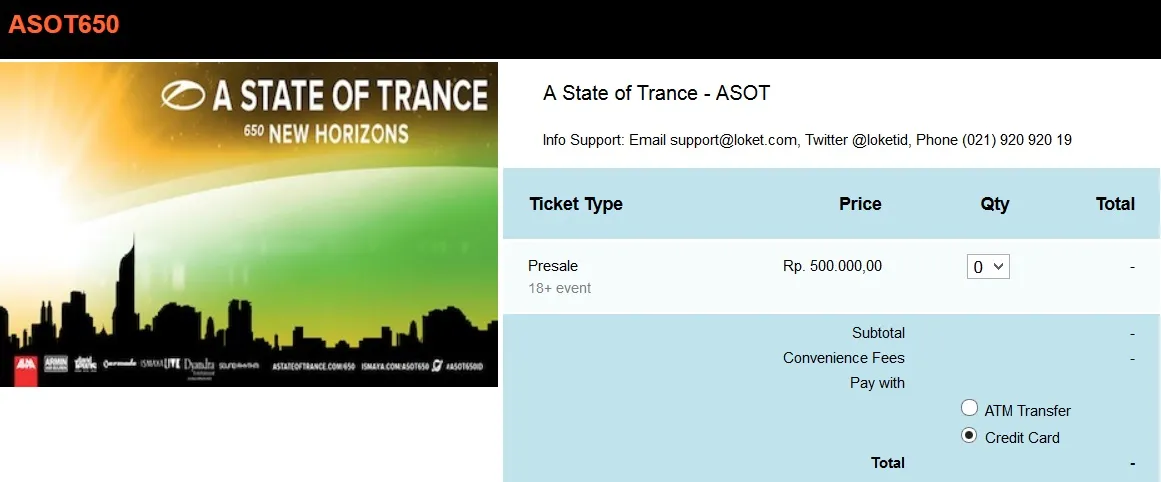Click the red ALDA logo in banner

(25, 367)
